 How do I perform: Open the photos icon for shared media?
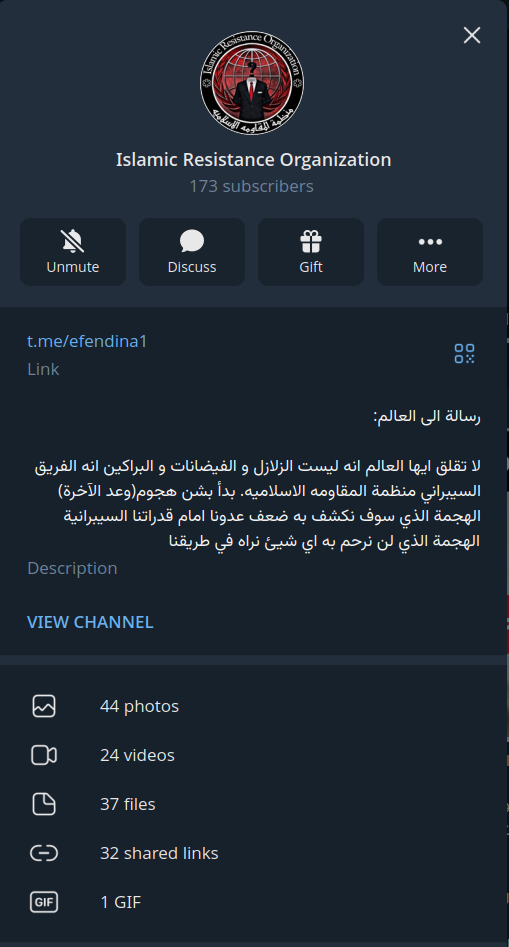pos(44,706)
